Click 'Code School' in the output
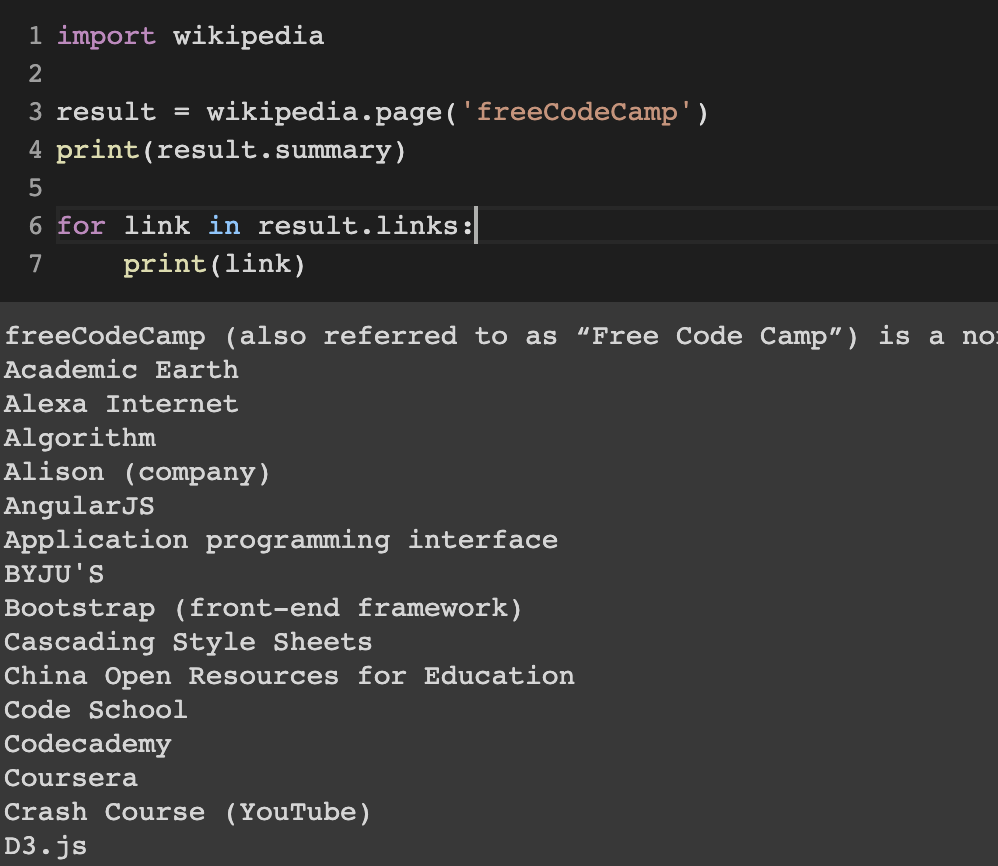This screenshot has height=866, width=998. [95, 710]
